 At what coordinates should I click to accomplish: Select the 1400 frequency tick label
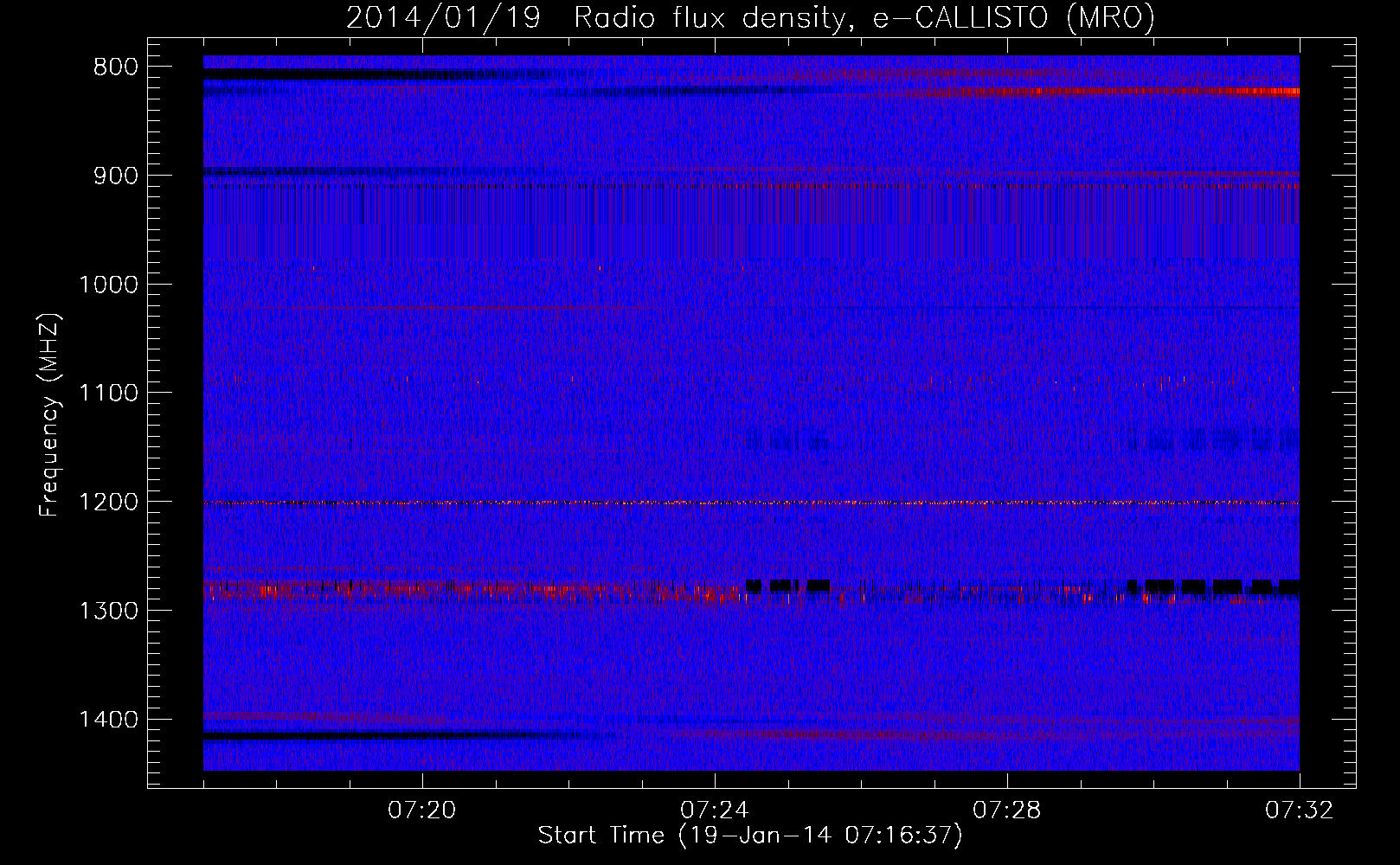click(x=108, y=720)
